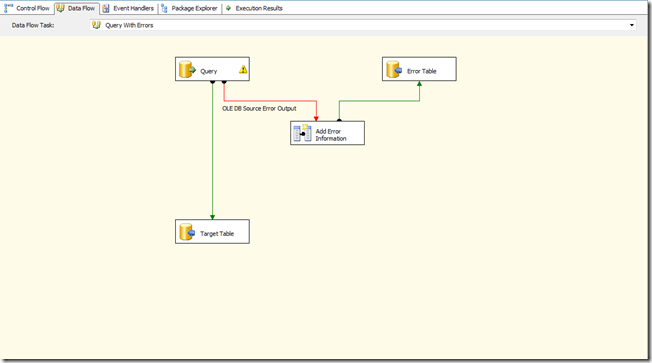This screenshot has height=363, width=652.
Task: Open the Event Handlers tab
Action: click(x=128, y=8)
